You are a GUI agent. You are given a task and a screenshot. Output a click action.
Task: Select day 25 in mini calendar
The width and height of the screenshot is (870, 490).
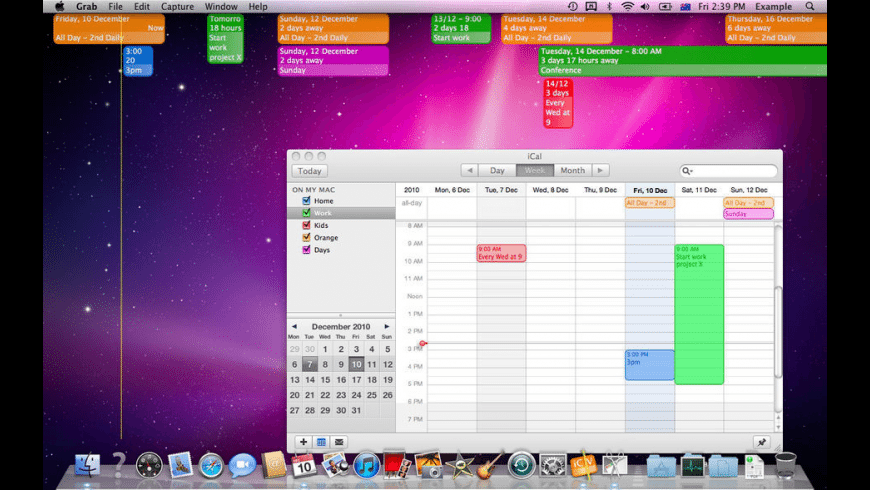[372, 395]
